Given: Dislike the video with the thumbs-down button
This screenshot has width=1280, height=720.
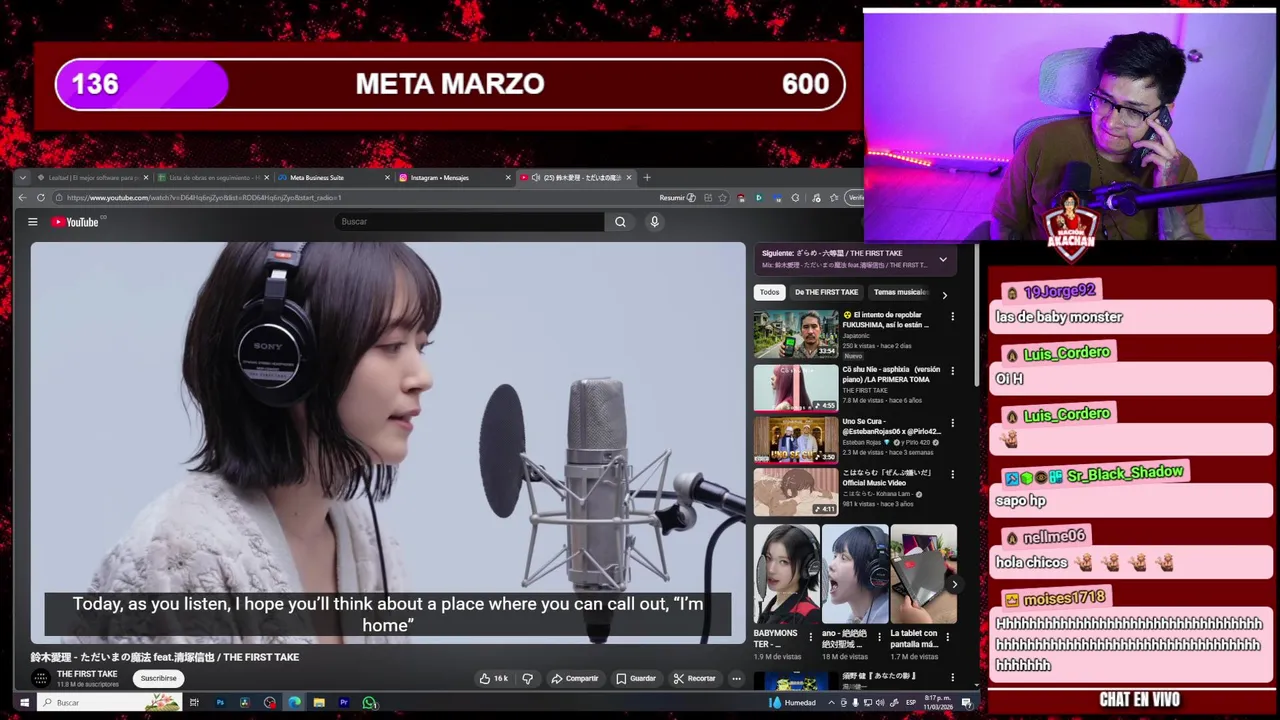Looking at the screenshot, I should pyautogui.click(x=527, y=678).
